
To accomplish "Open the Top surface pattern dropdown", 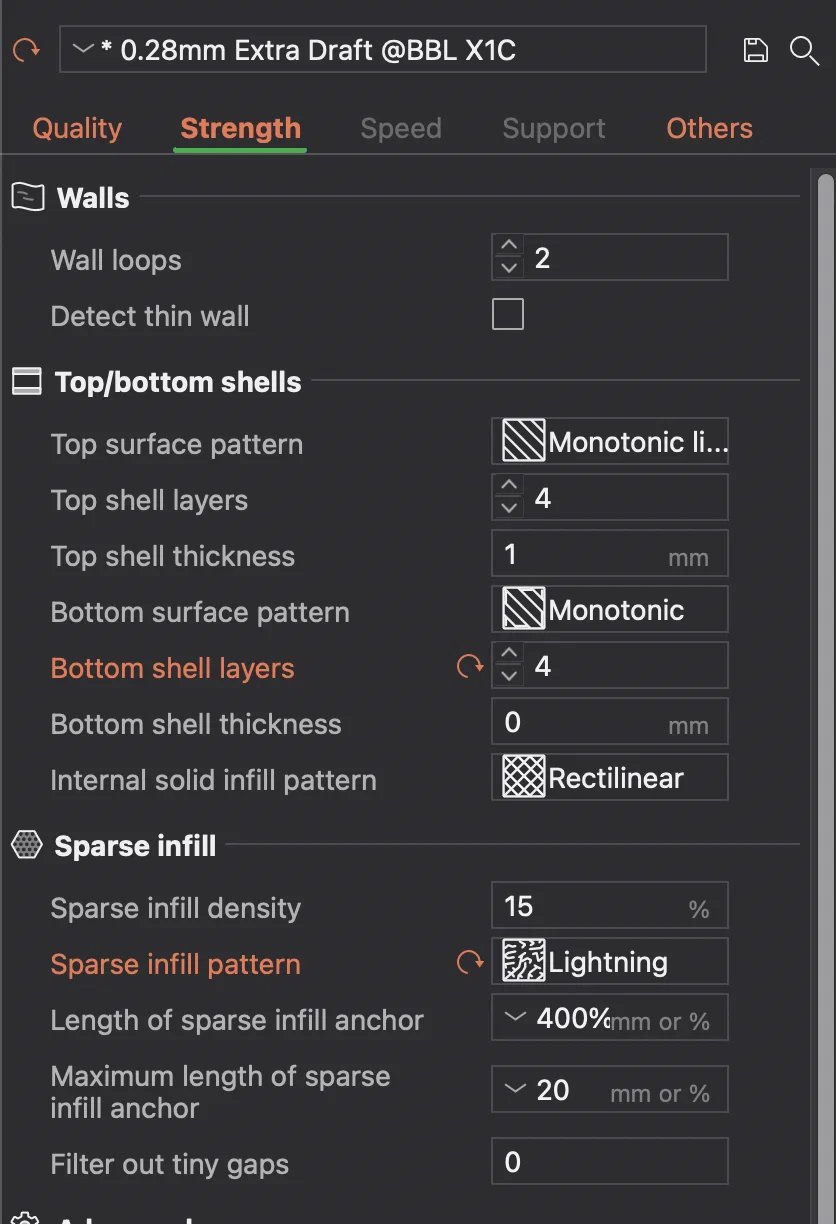I will click(610, 442).
